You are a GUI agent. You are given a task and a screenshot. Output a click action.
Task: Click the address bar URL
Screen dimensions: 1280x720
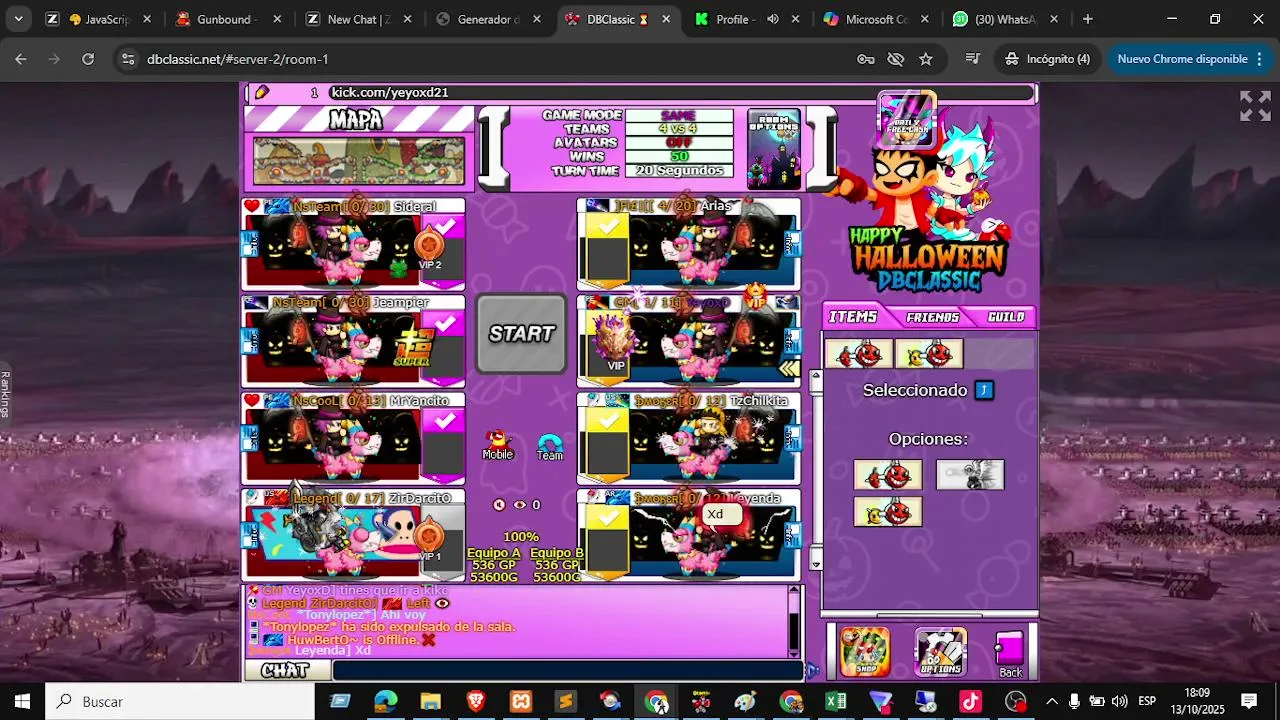coord(237,59)
